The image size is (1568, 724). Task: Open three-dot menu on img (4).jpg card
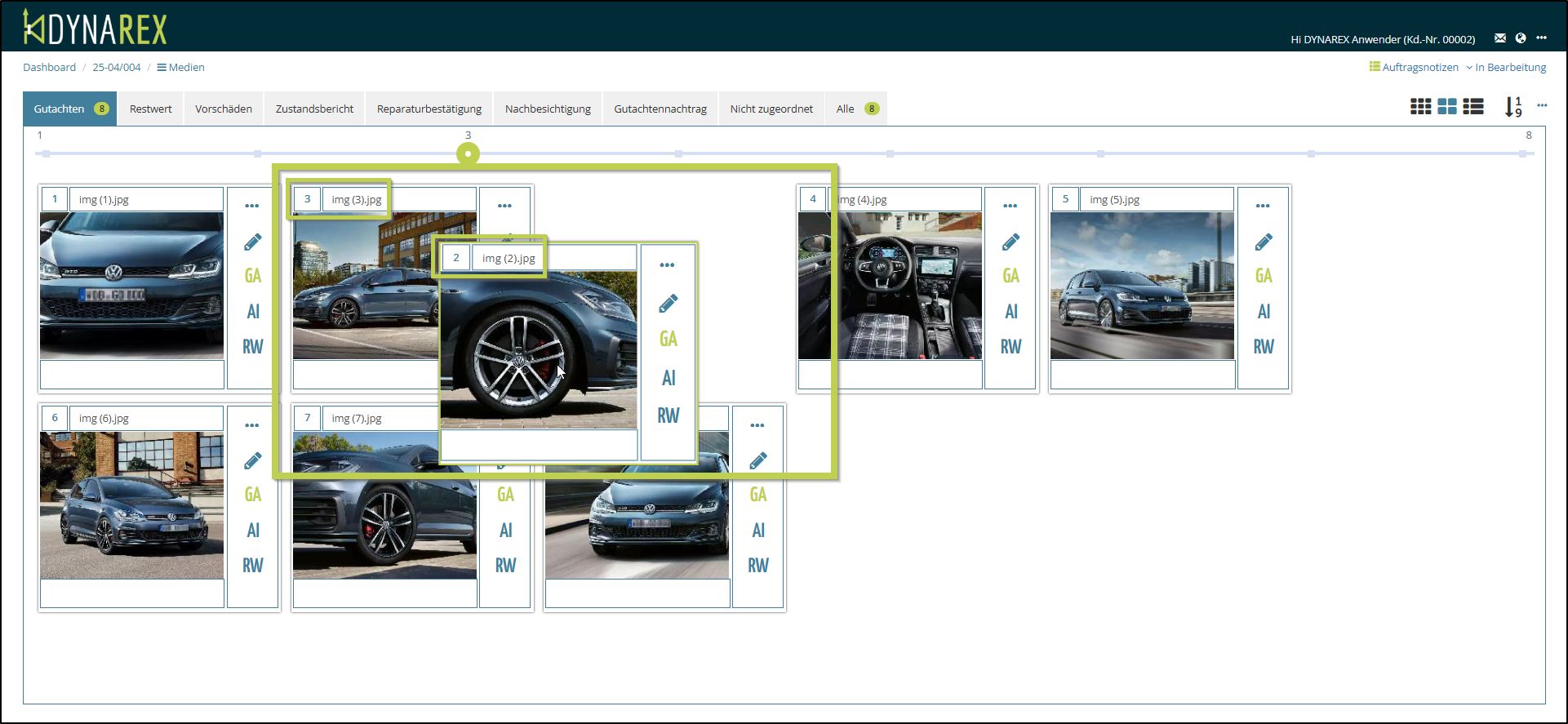click(1011, 206)
